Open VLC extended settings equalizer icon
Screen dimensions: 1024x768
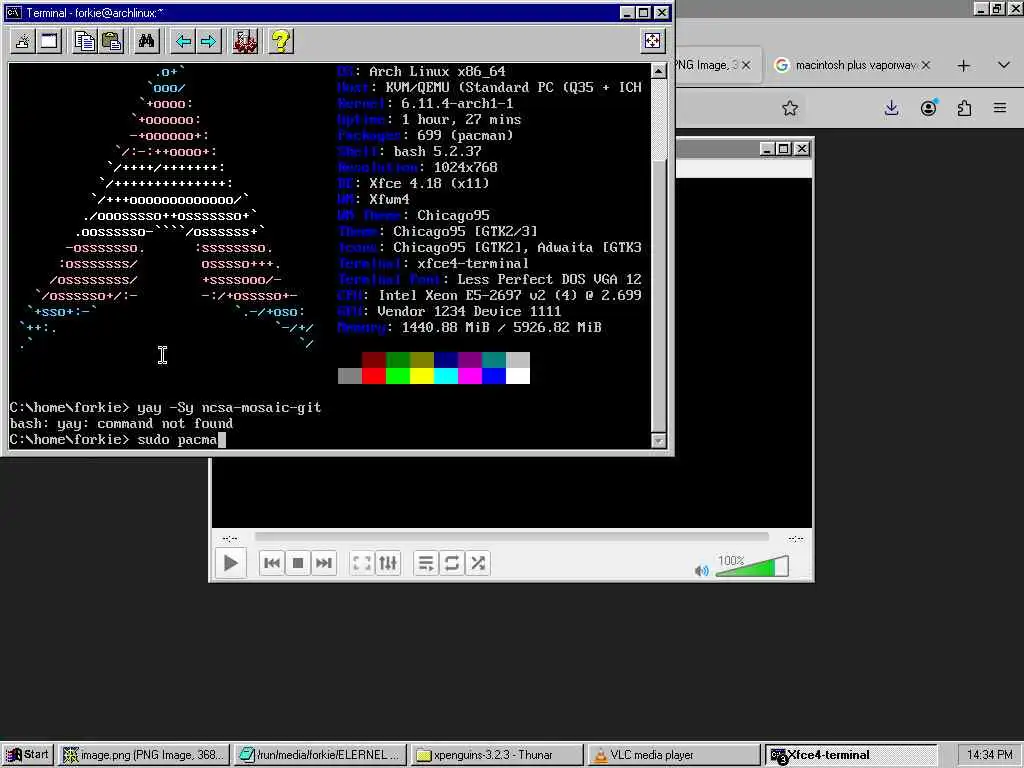click(388, 563)
